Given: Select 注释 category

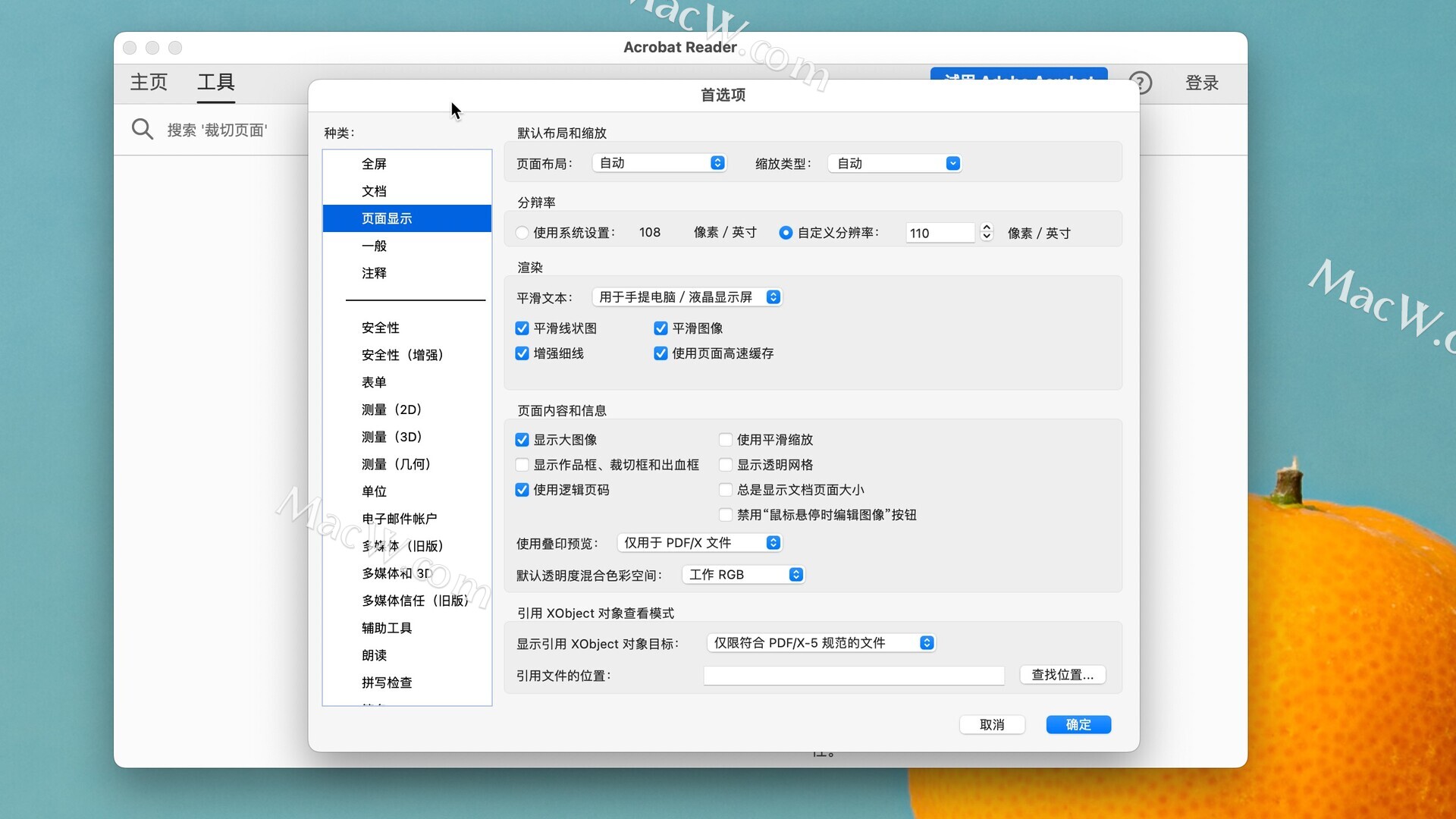Looking at the screenshot, I should pos(407,273).
